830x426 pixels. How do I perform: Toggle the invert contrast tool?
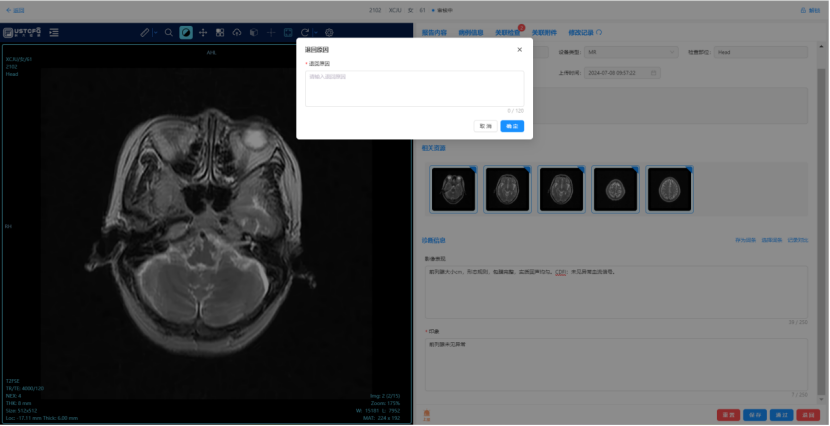(186, 33)
